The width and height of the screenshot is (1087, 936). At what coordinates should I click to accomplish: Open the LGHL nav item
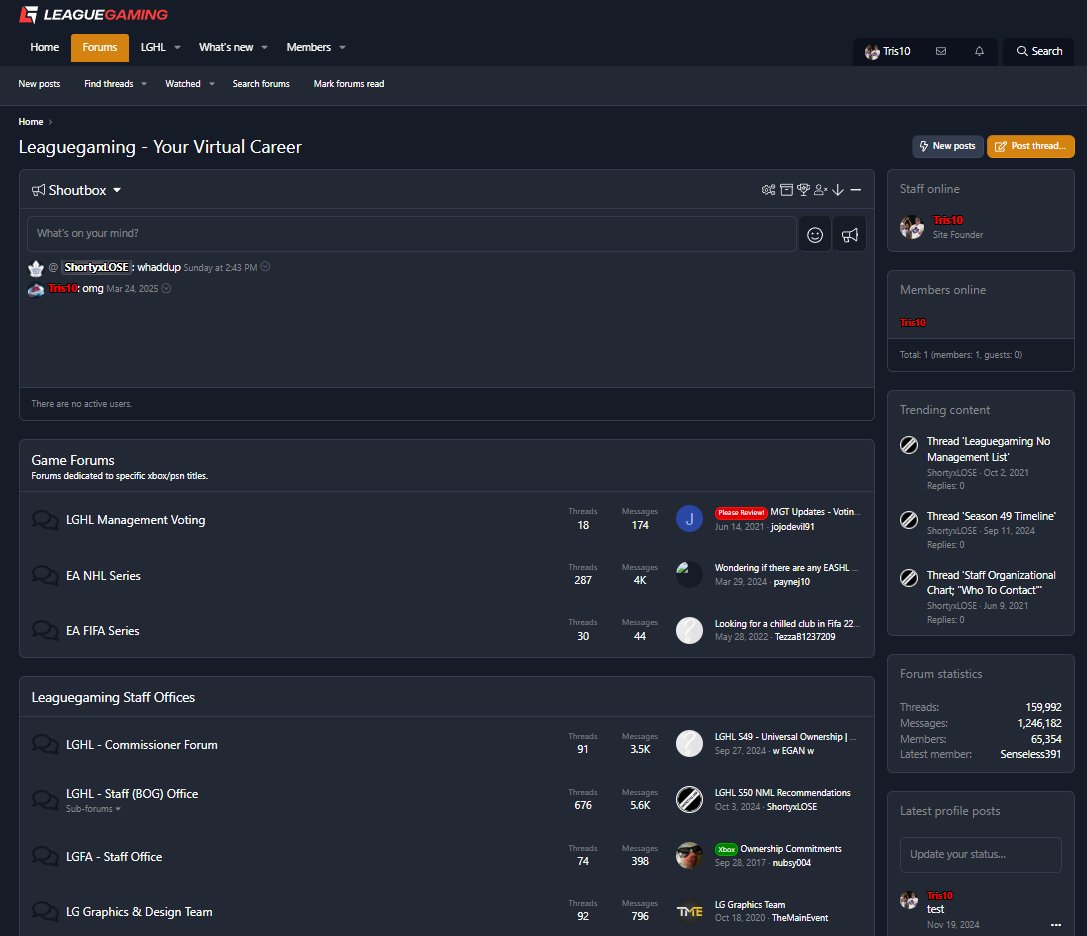pos(153,48)
